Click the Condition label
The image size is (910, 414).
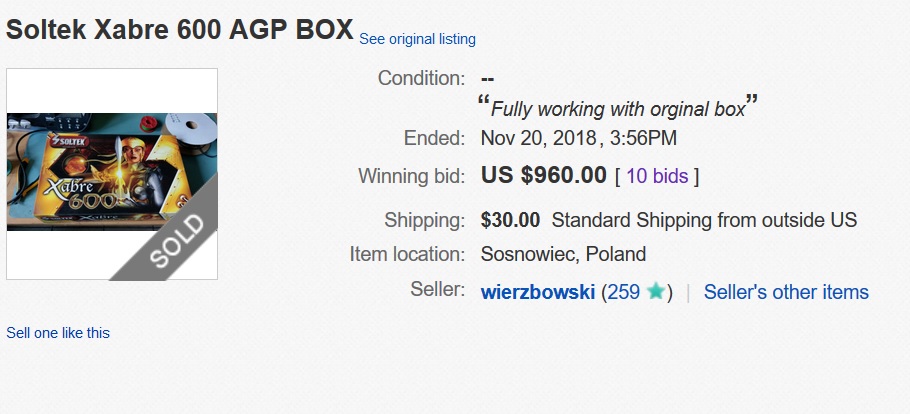coord(421,78)
